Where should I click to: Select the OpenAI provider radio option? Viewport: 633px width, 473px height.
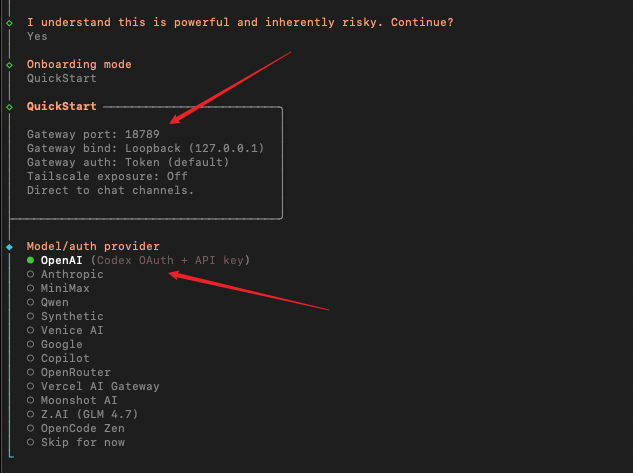point(138,260)
